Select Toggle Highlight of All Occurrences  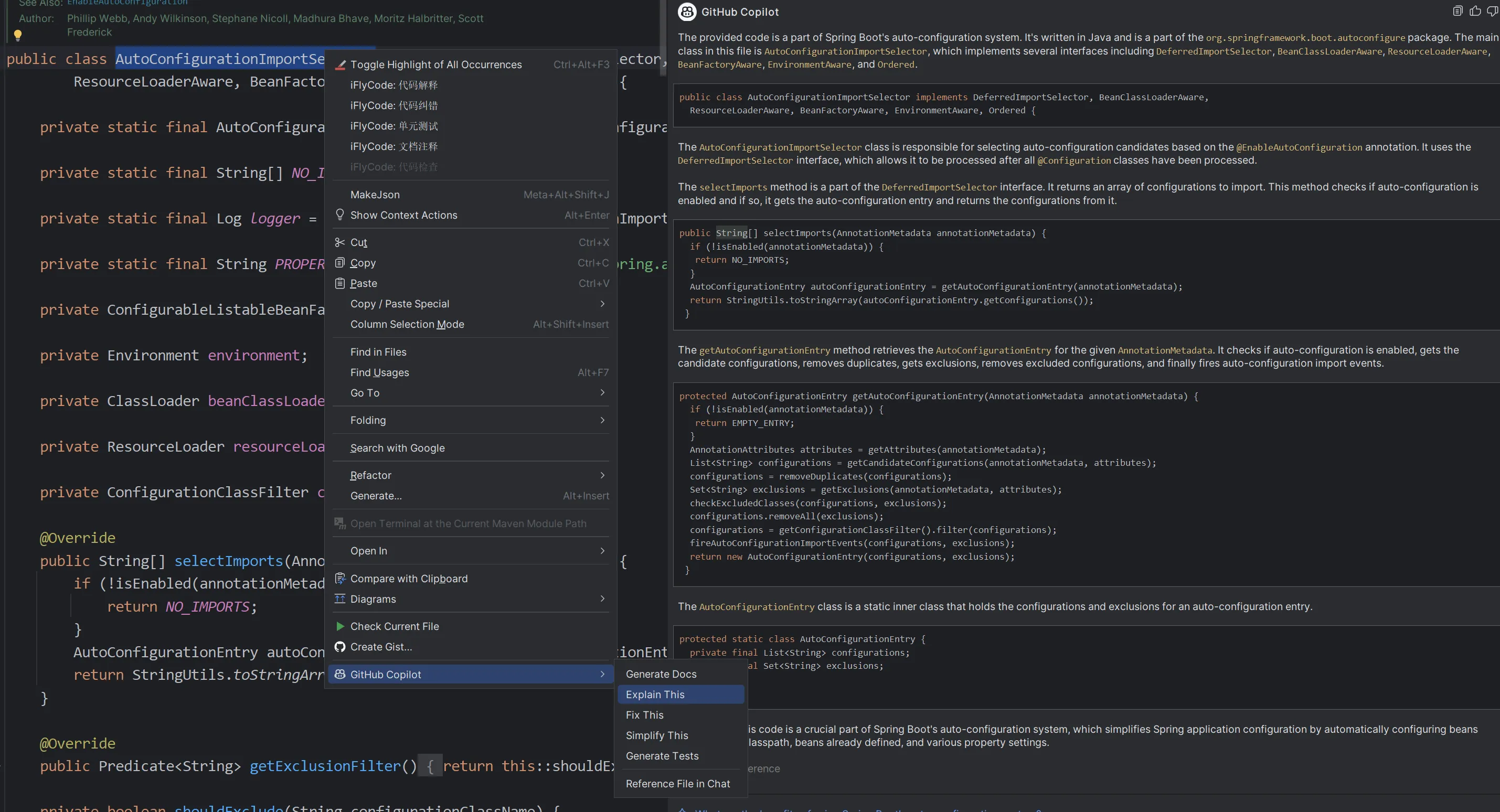click(x=472, y=65)
